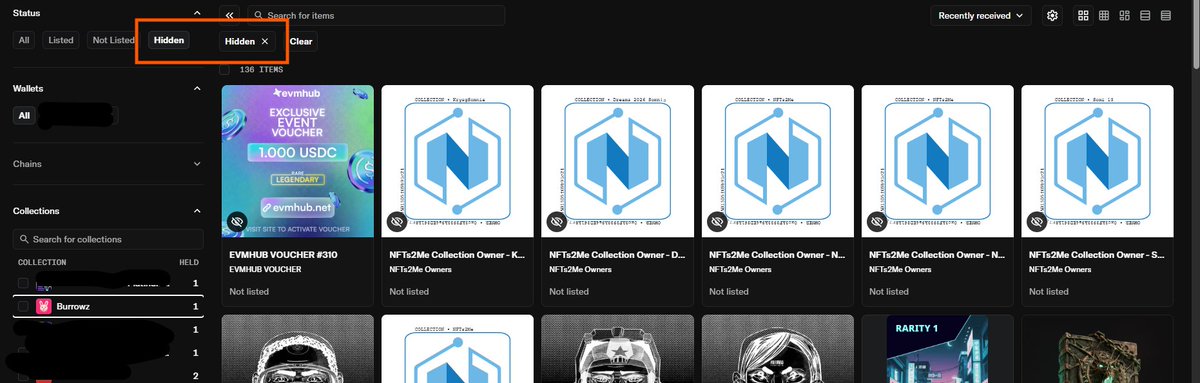Check the Burrowz collection checkbox
This screenshot has width=1200, height=383.
click(x=23, y=306)
